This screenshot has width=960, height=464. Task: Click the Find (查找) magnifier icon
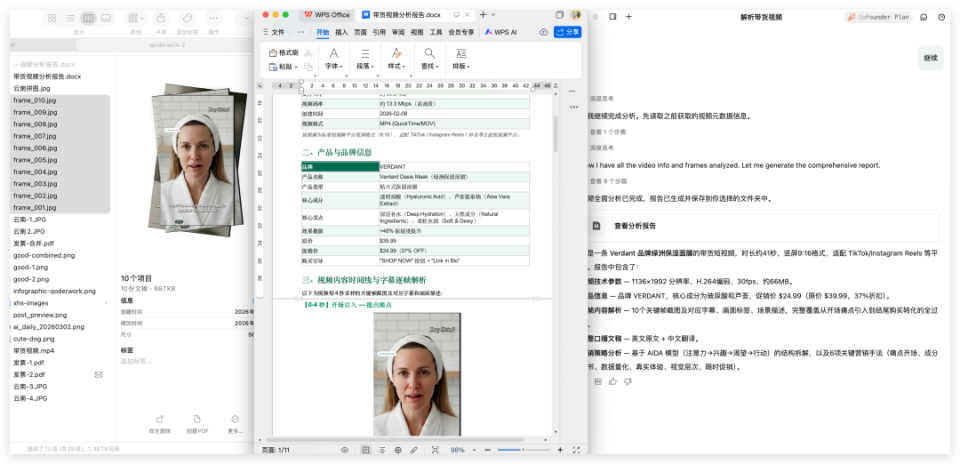[428, 53]
